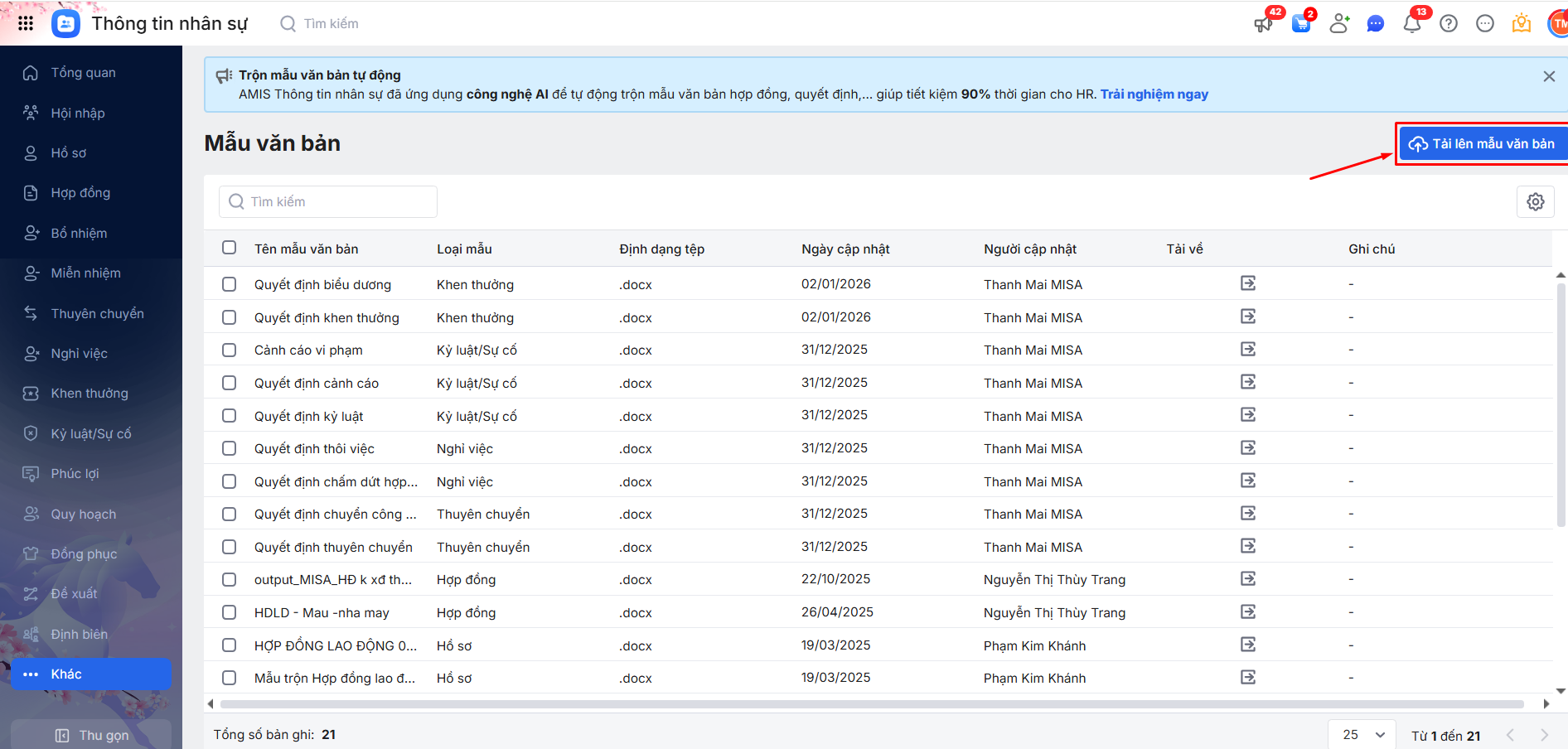This screenshot has width=1568, height=749.
Task: Collapse sidebar with Thu gọn
Action: point(91,735)
